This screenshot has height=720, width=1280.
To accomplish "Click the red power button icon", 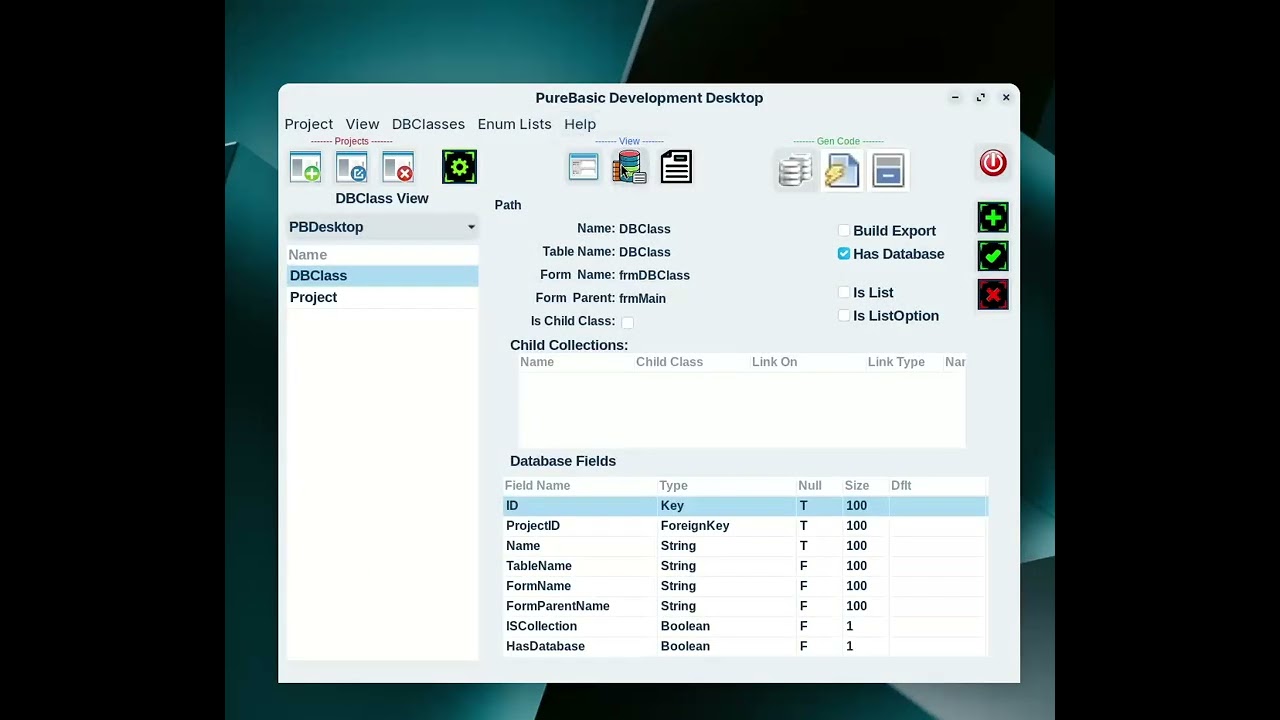I will [x=993, y=163].
